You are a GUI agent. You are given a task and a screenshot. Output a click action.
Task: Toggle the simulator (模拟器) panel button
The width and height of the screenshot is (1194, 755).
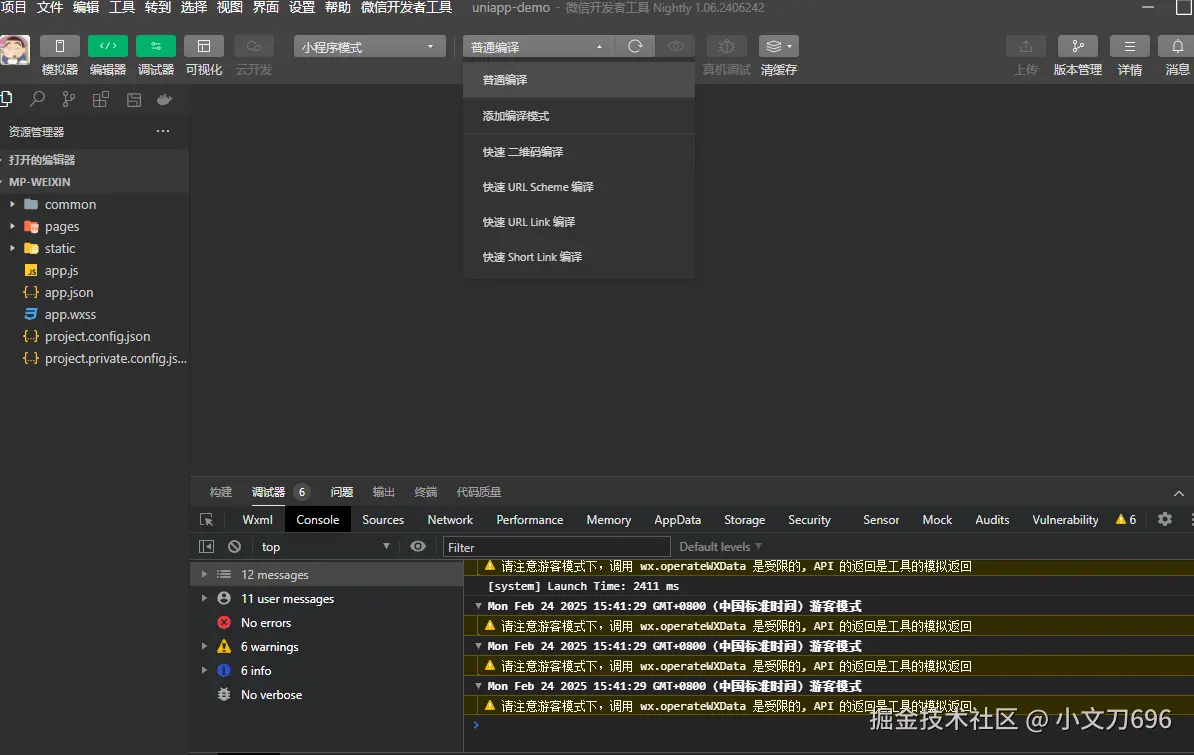(59, 46)
